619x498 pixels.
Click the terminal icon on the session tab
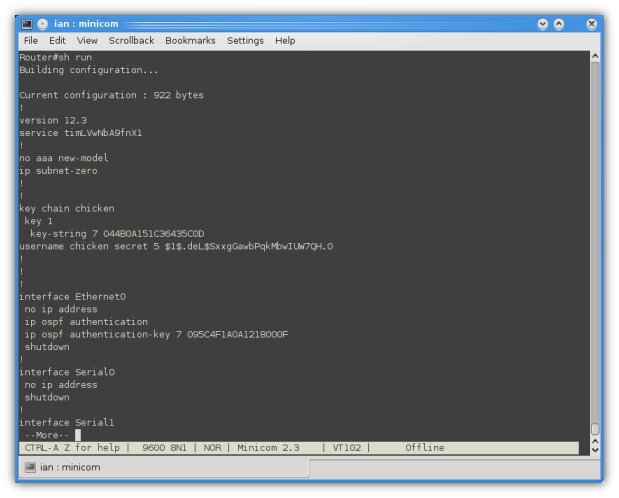point(30,467)
